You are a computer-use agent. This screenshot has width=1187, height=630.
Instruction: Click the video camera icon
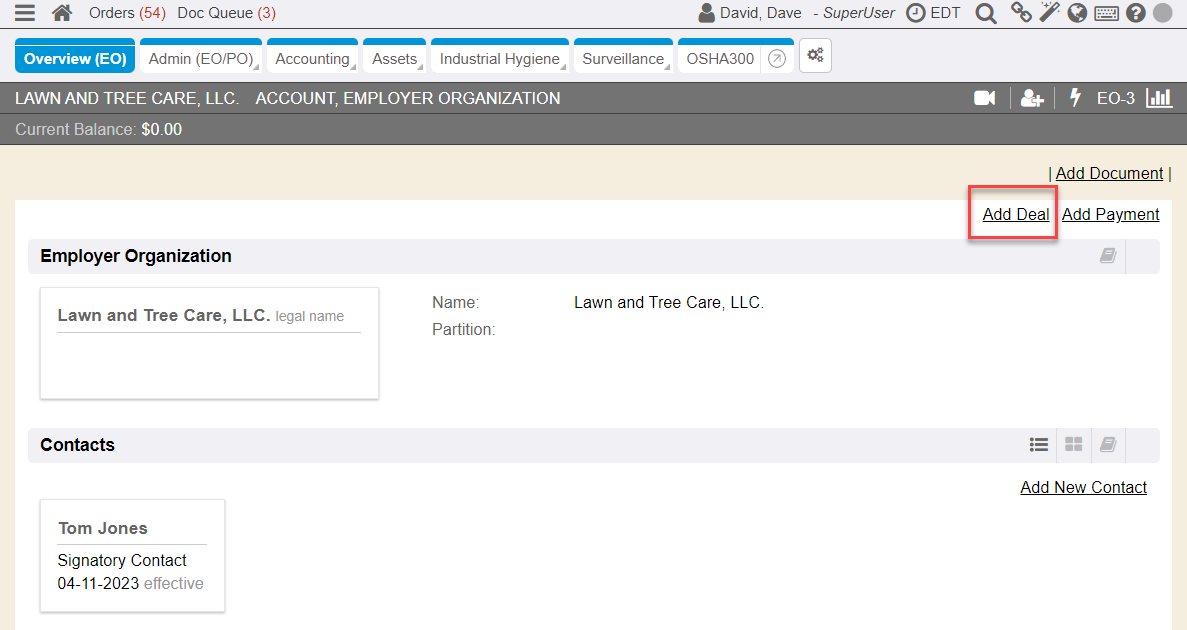(x=985, y=98)
